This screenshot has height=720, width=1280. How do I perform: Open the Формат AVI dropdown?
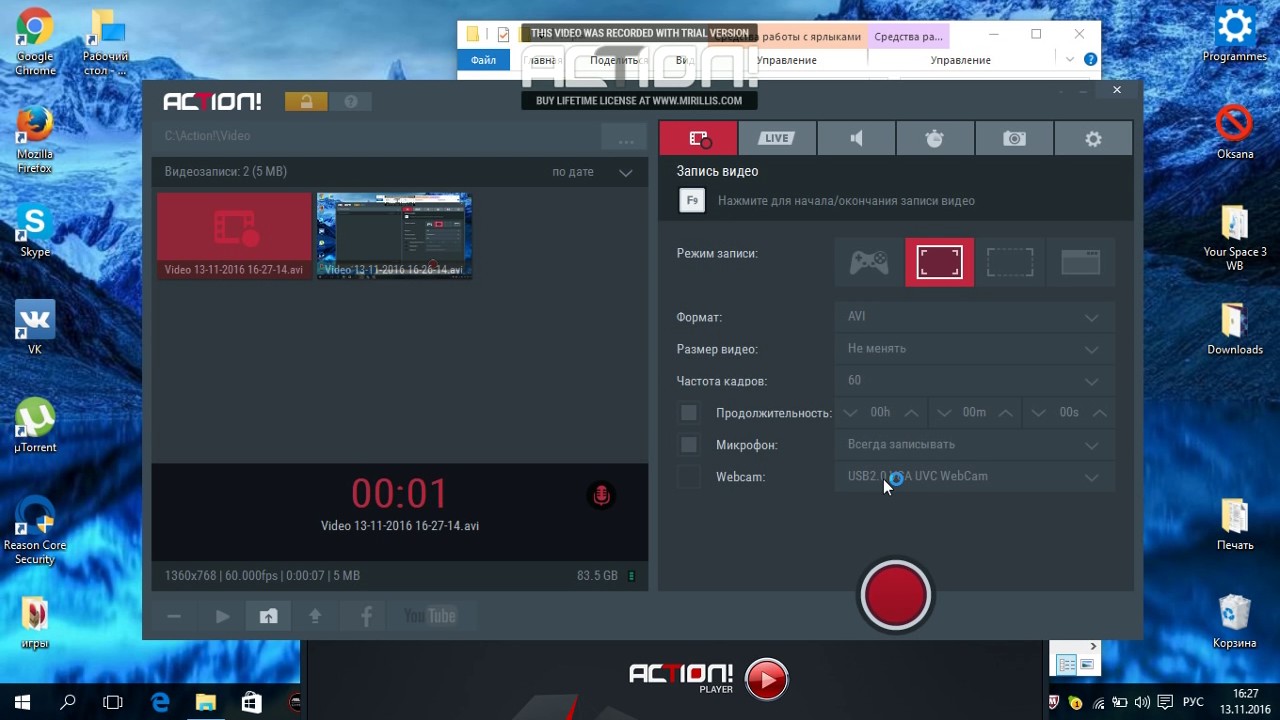pyautogui.click(x=974, y=317)
